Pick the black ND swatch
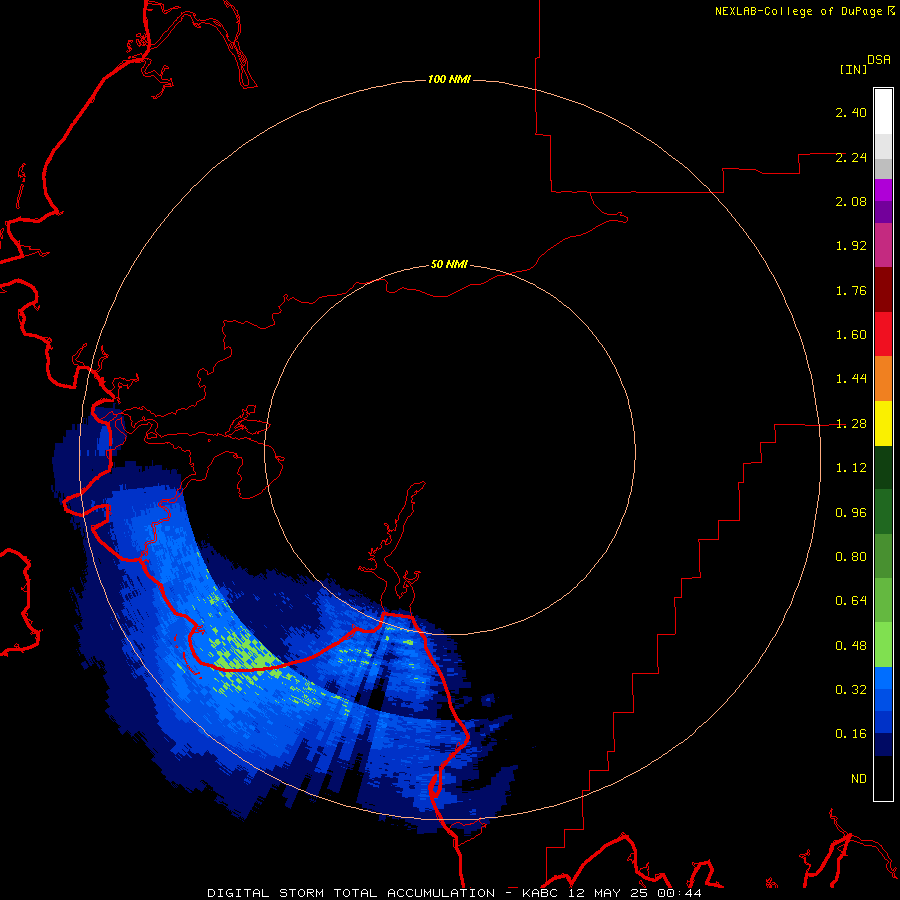900x900 pixels. 883,778
